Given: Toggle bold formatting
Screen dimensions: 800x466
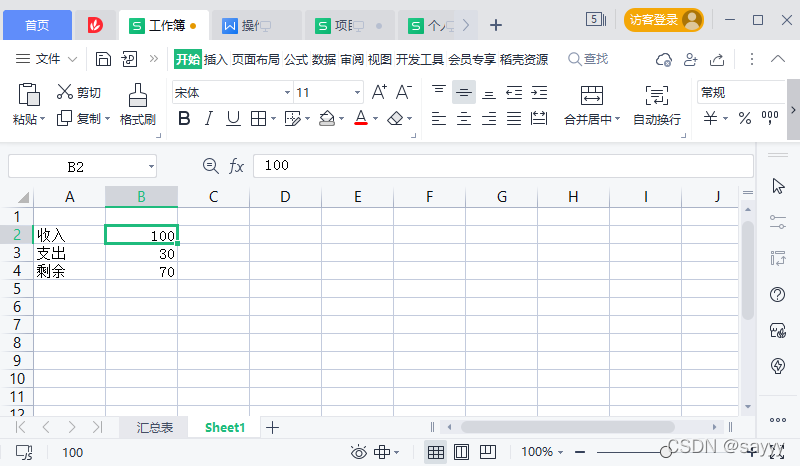Looking at the screenshot, I should 184,119.
